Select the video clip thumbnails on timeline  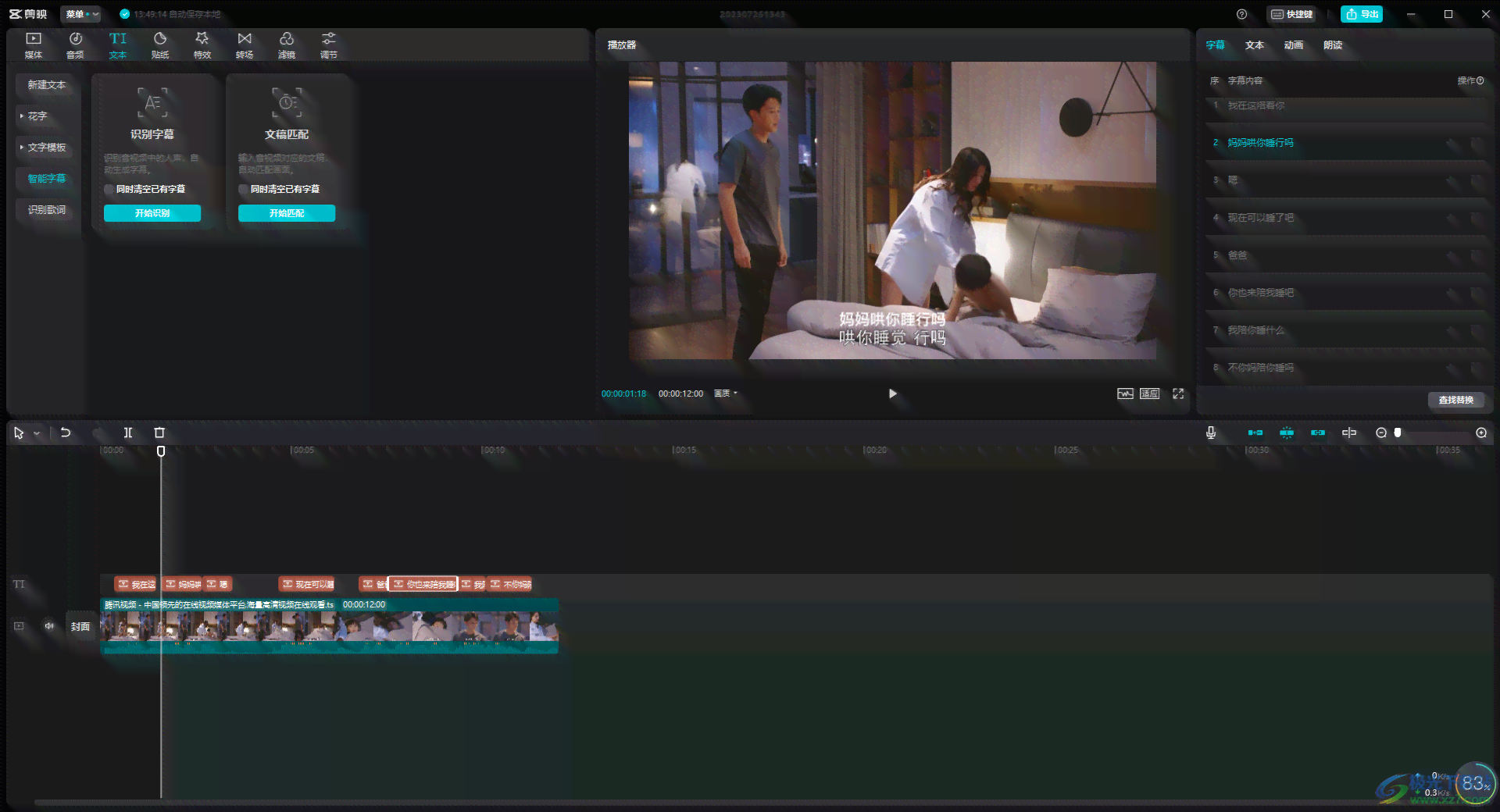coord(329,626)
